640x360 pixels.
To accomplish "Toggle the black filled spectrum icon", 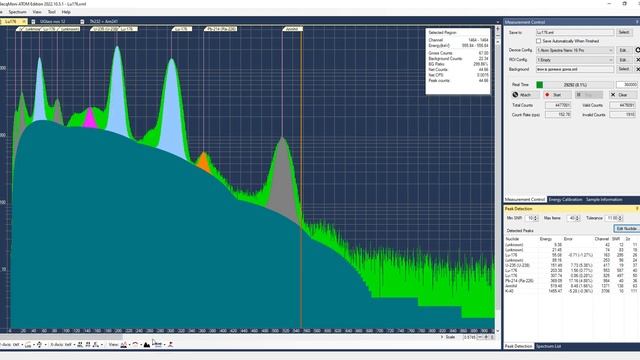I will point(147,345).
